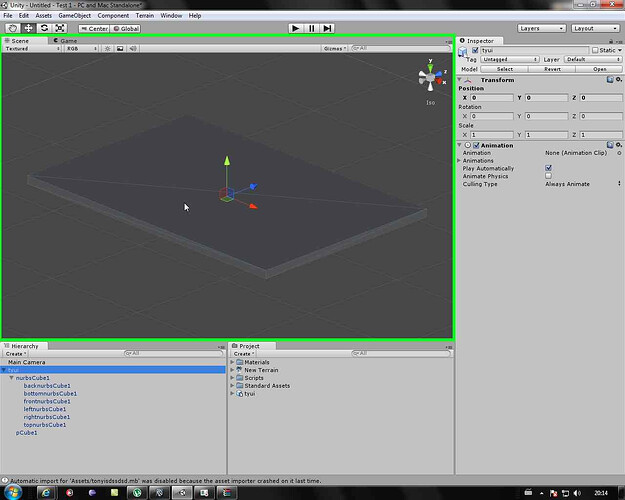625x500 pixels.
Task: Enable the Static checkbox
Action: point(595,50)
